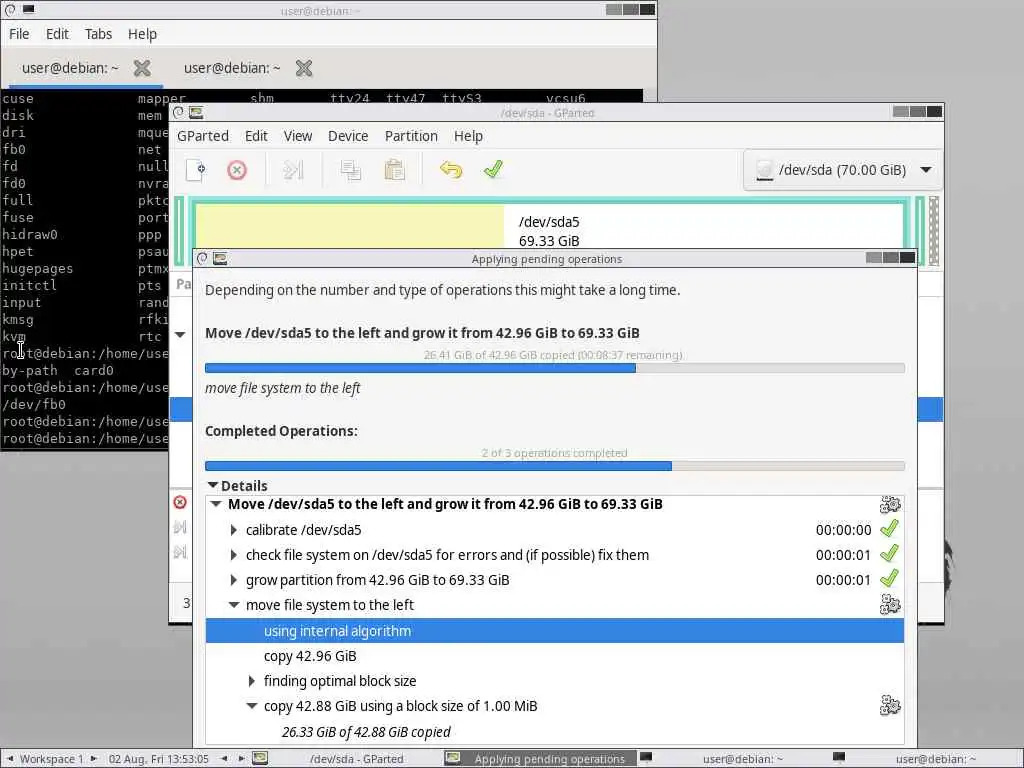Click Applying pending operations taskbar button
1024x768 pixels.
click(539, 759)
